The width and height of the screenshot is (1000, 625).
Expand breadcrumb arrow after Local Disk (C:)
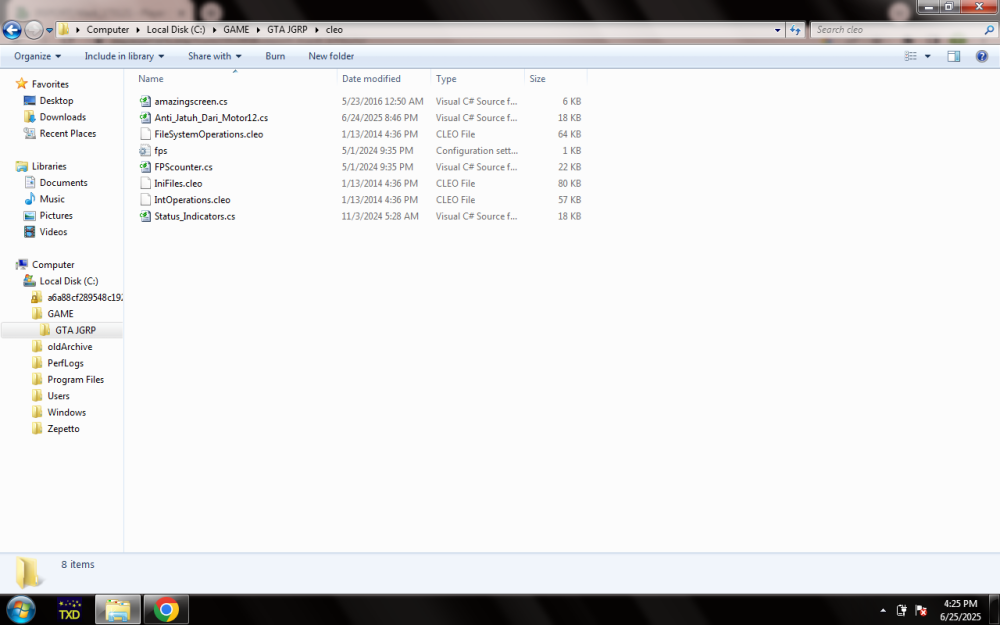pyautogui.click(x=214, y=30)
